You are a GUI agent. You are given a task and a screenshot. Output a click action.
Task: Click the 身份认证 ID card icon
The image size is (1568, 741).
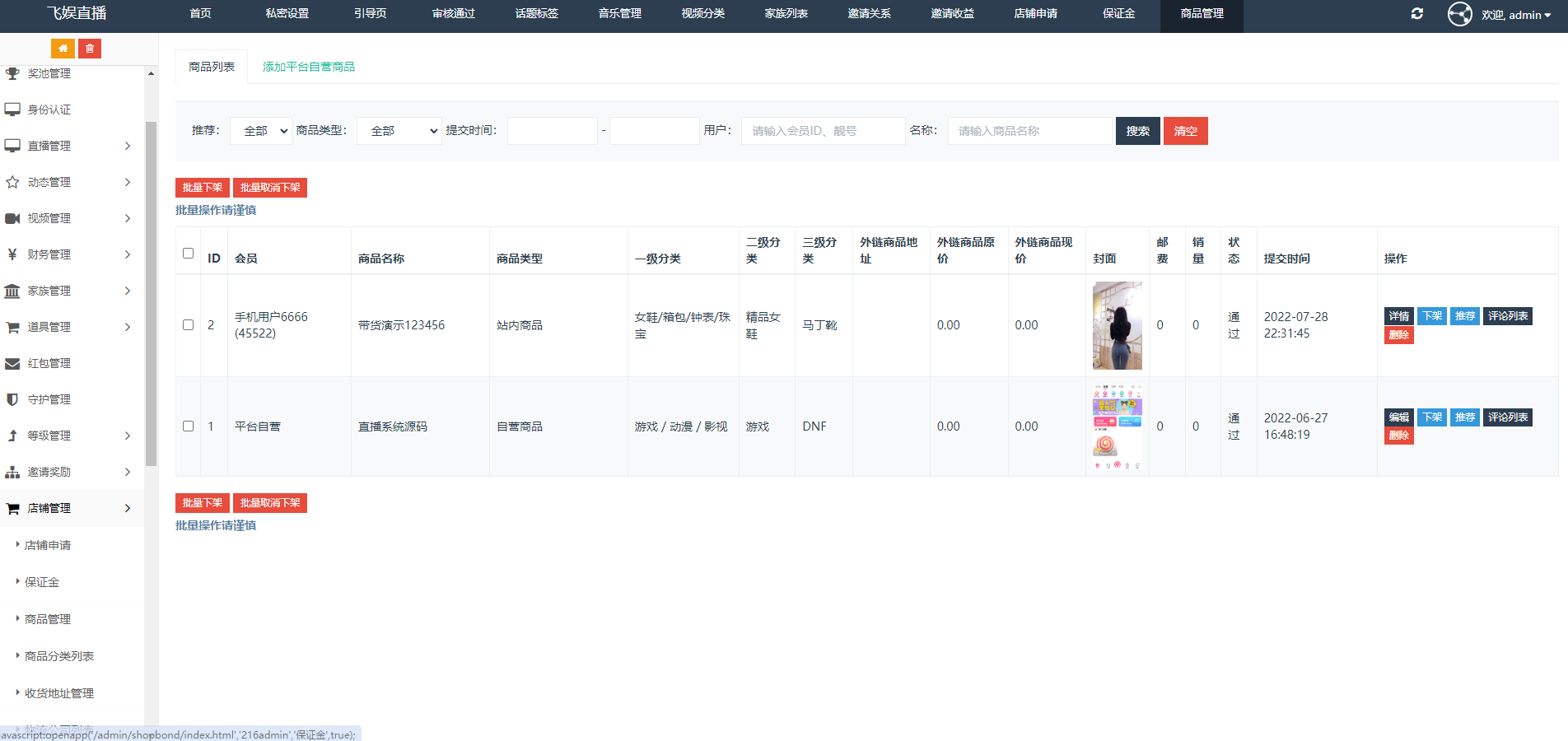12,109
